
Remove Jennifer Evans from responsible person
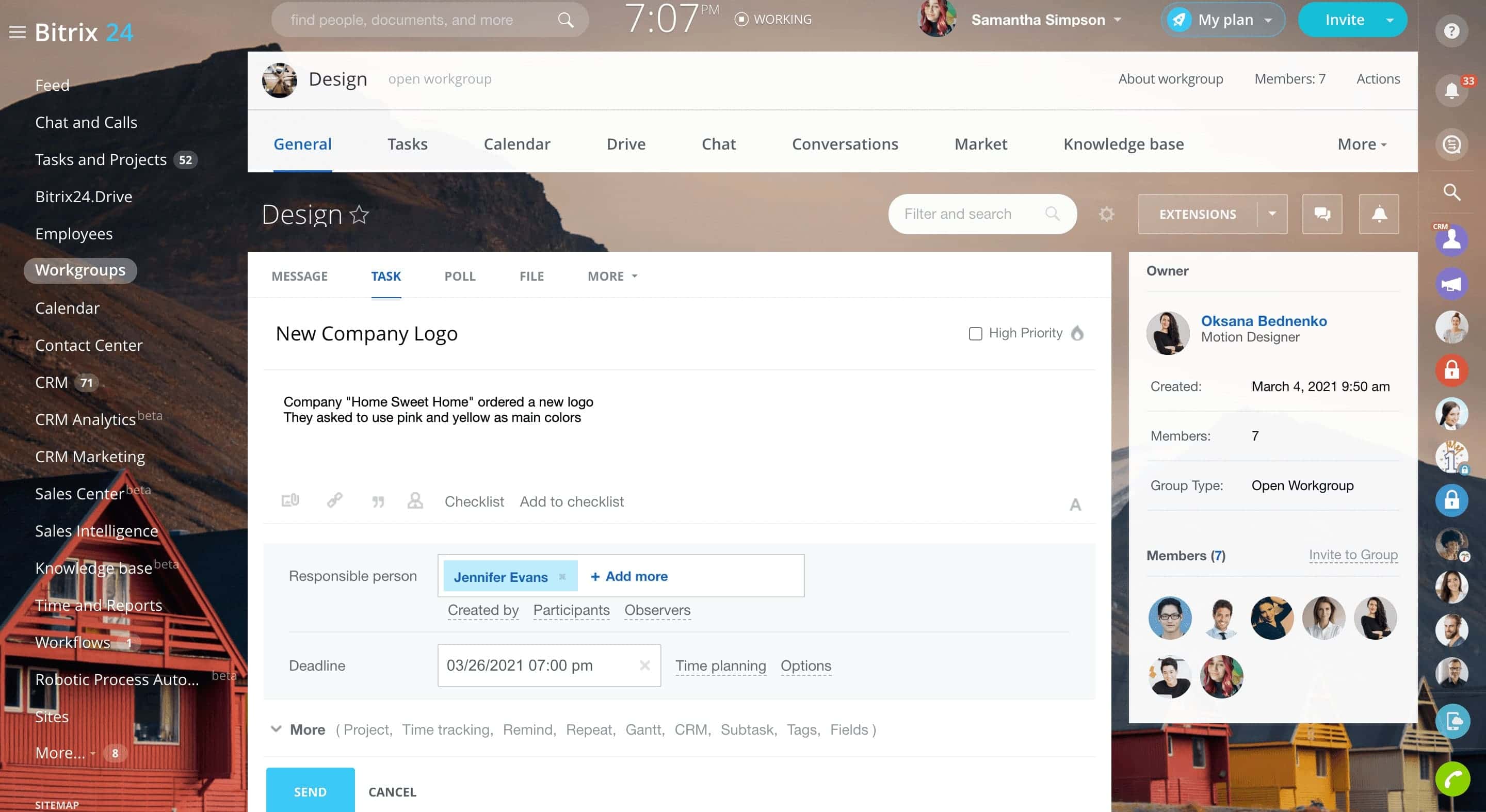(562, 576)
